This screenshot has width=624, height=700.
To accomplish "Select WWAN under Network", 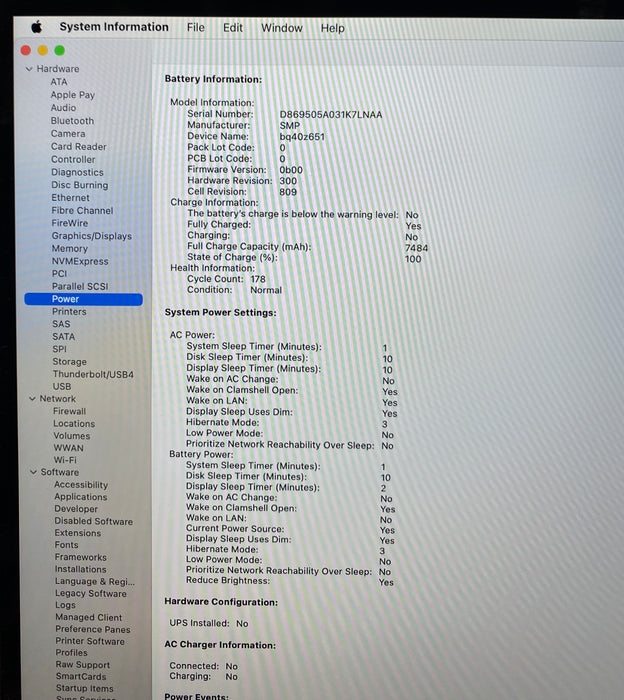I will click(68, 448).
